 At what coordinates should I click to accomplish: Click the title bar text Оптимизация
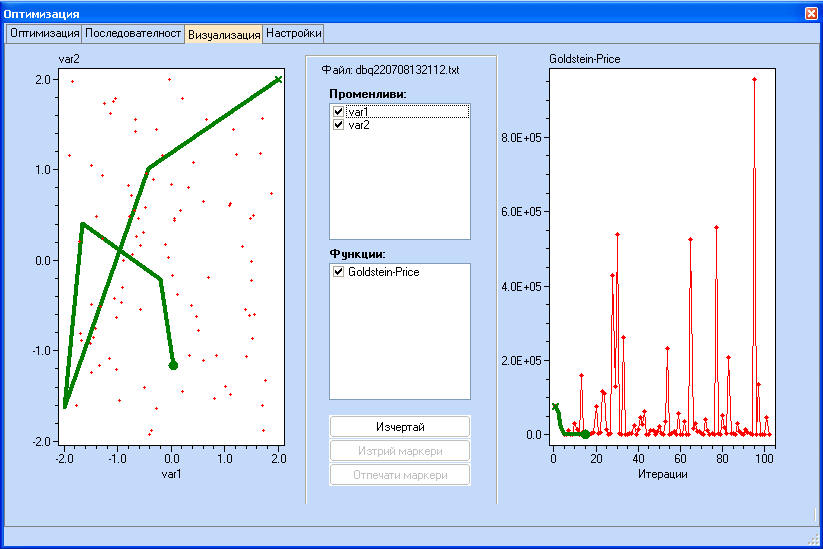click(42, 13)
